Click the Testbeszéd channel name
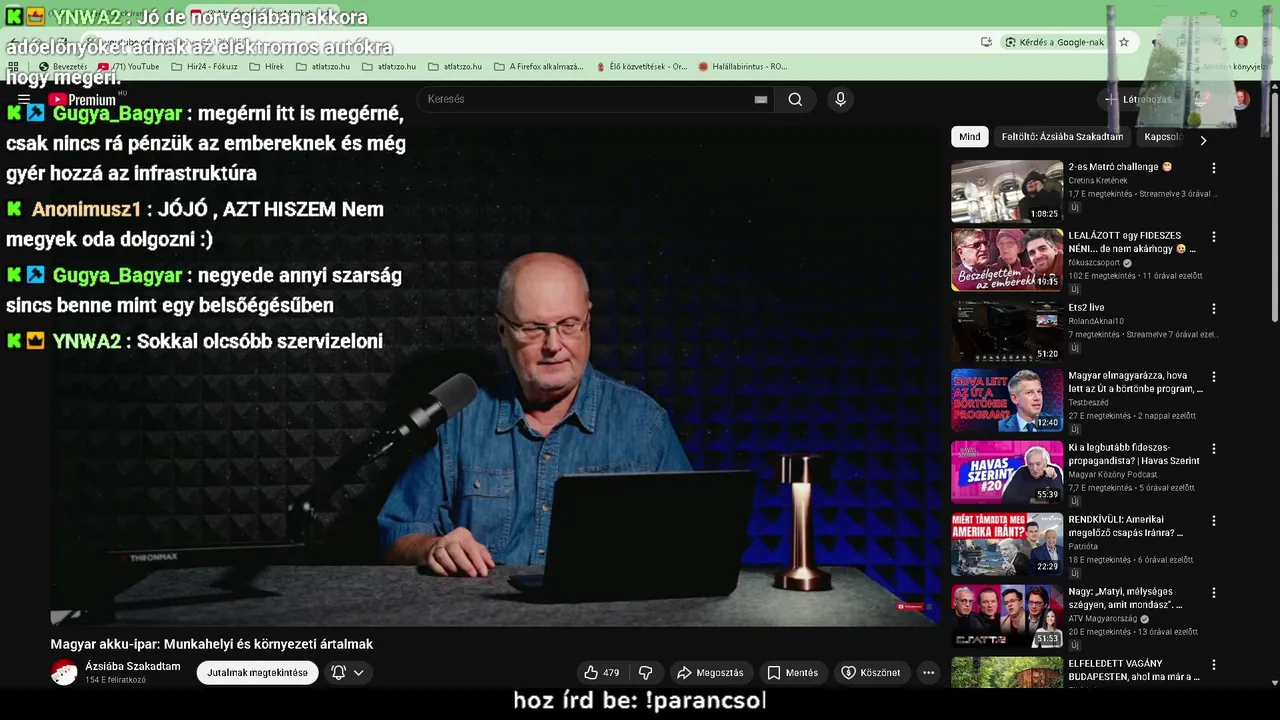 1088,403
